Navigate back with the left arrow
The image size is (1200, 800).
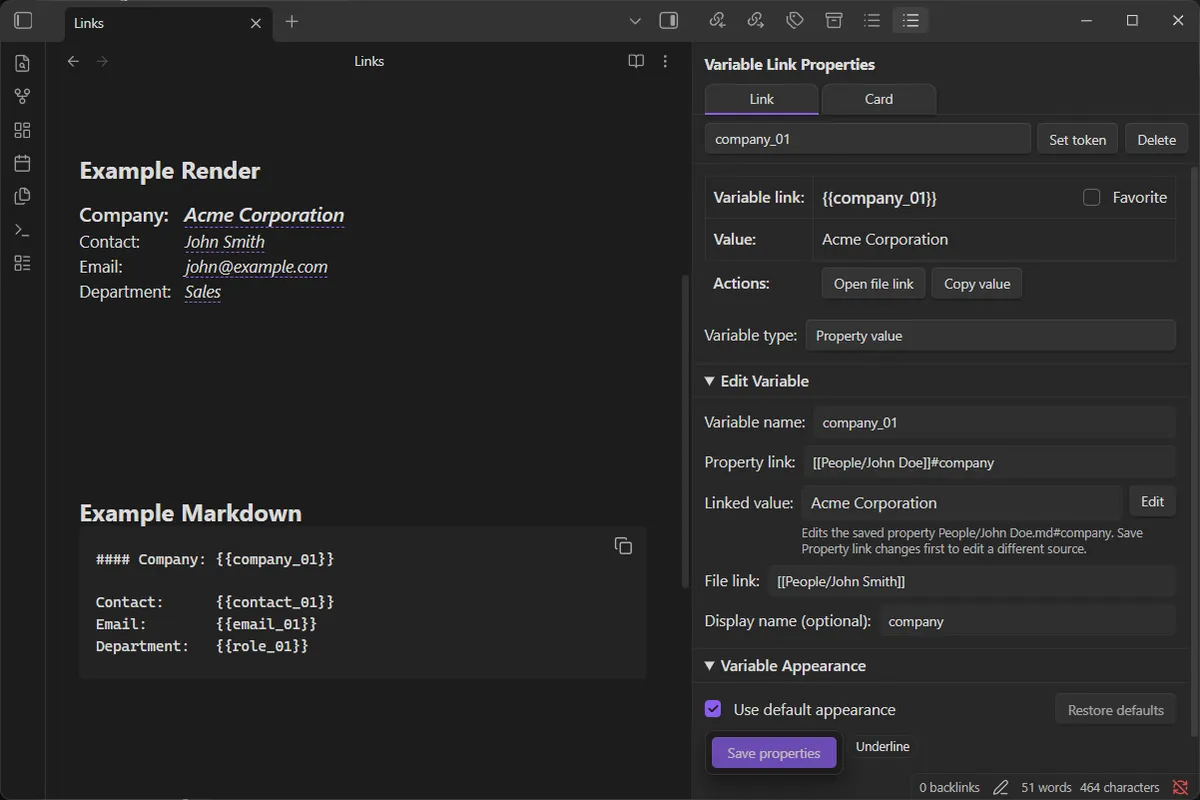73,61
